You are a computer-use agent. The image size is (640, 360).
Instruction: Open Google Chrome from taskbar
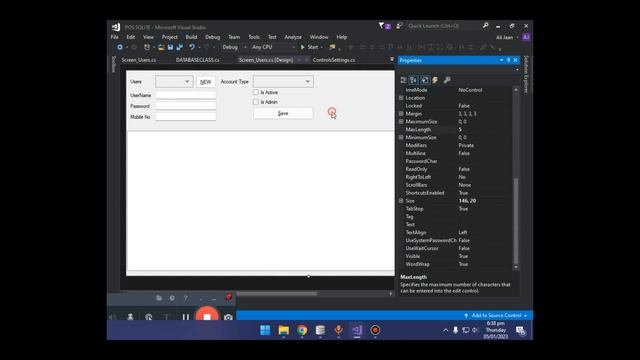coord(302,330)
